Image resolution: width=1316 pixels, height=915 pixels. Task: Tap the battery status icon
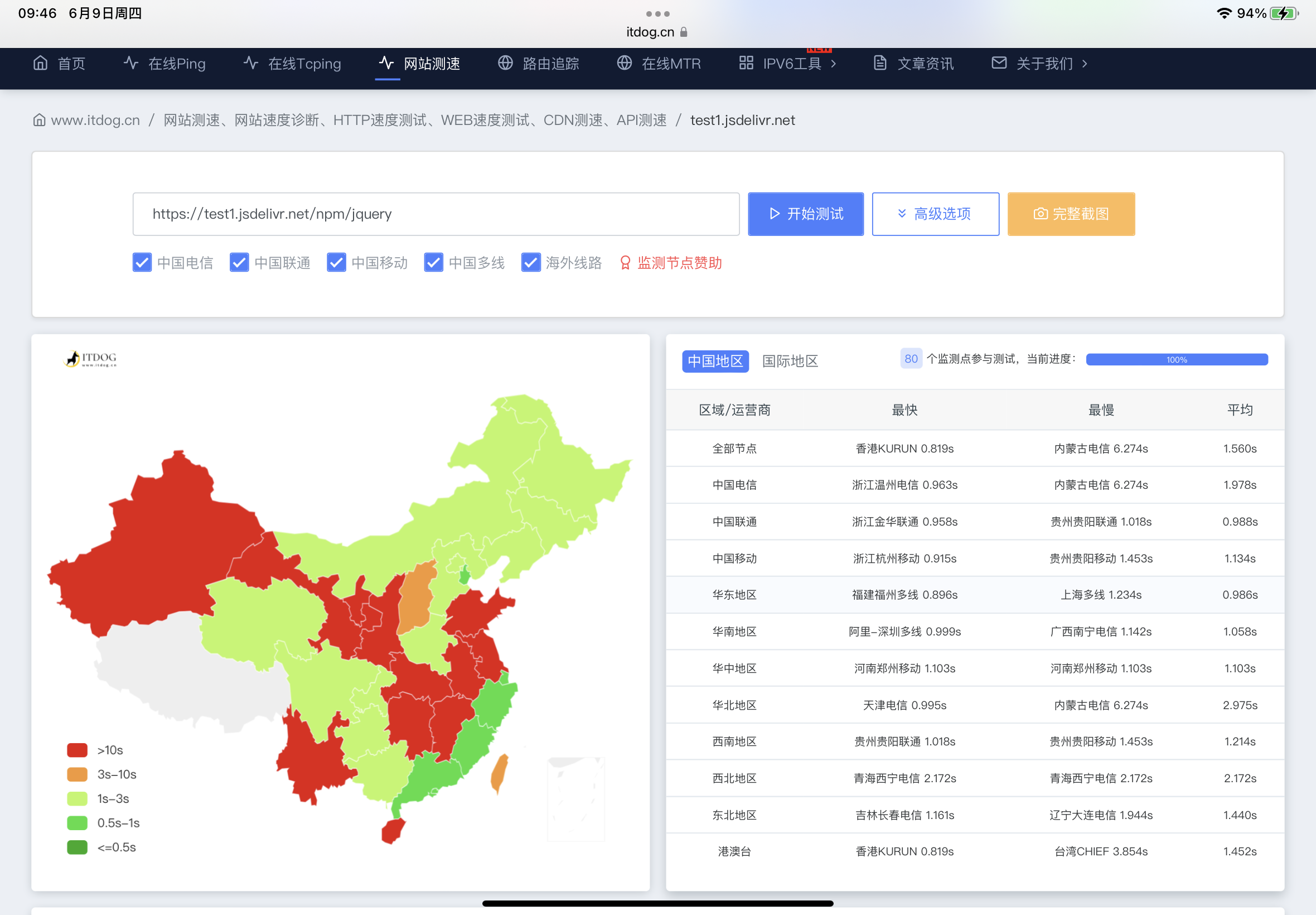click(1284, 13)
